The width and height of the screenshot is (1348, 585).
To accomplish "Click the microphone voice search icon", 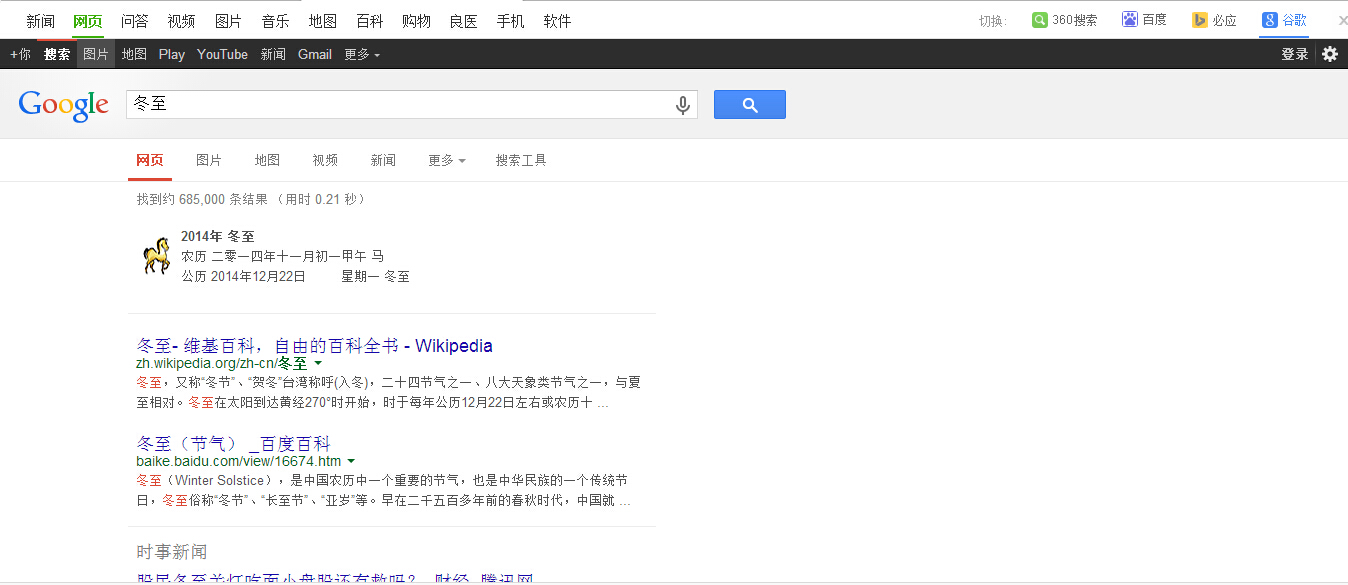I will click(x=683, y=105).
